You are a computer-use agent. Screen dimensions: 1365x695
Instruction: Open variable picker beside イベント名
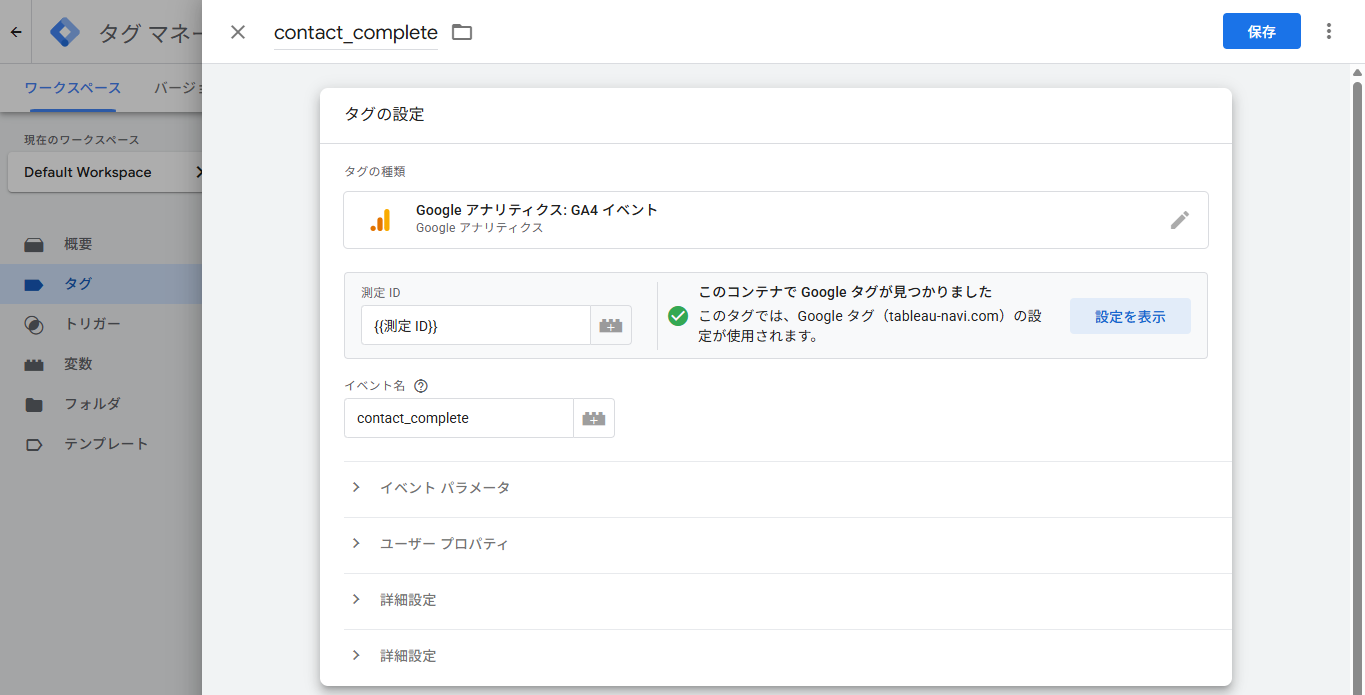tap(594, 418)
